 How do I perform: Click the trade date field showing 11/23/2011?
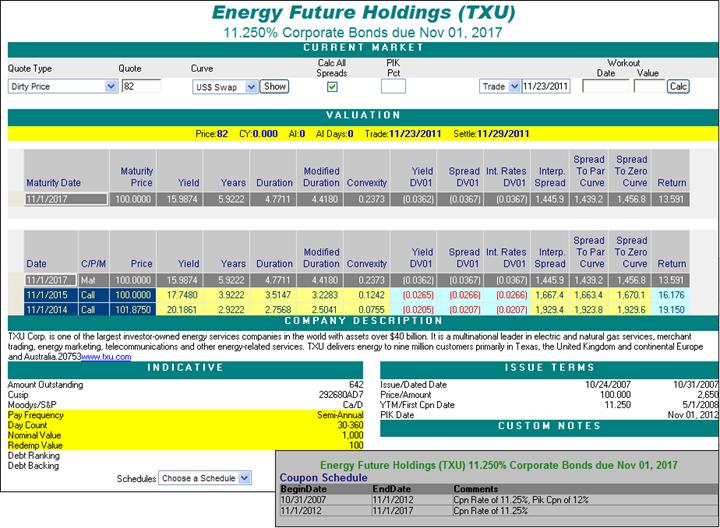[546, 86]
